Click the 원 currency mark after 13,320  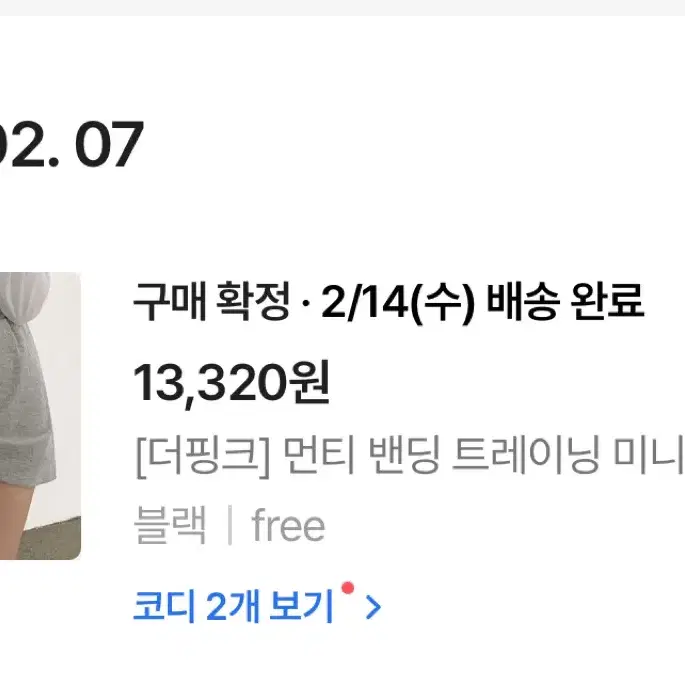[x=310, y=382]
